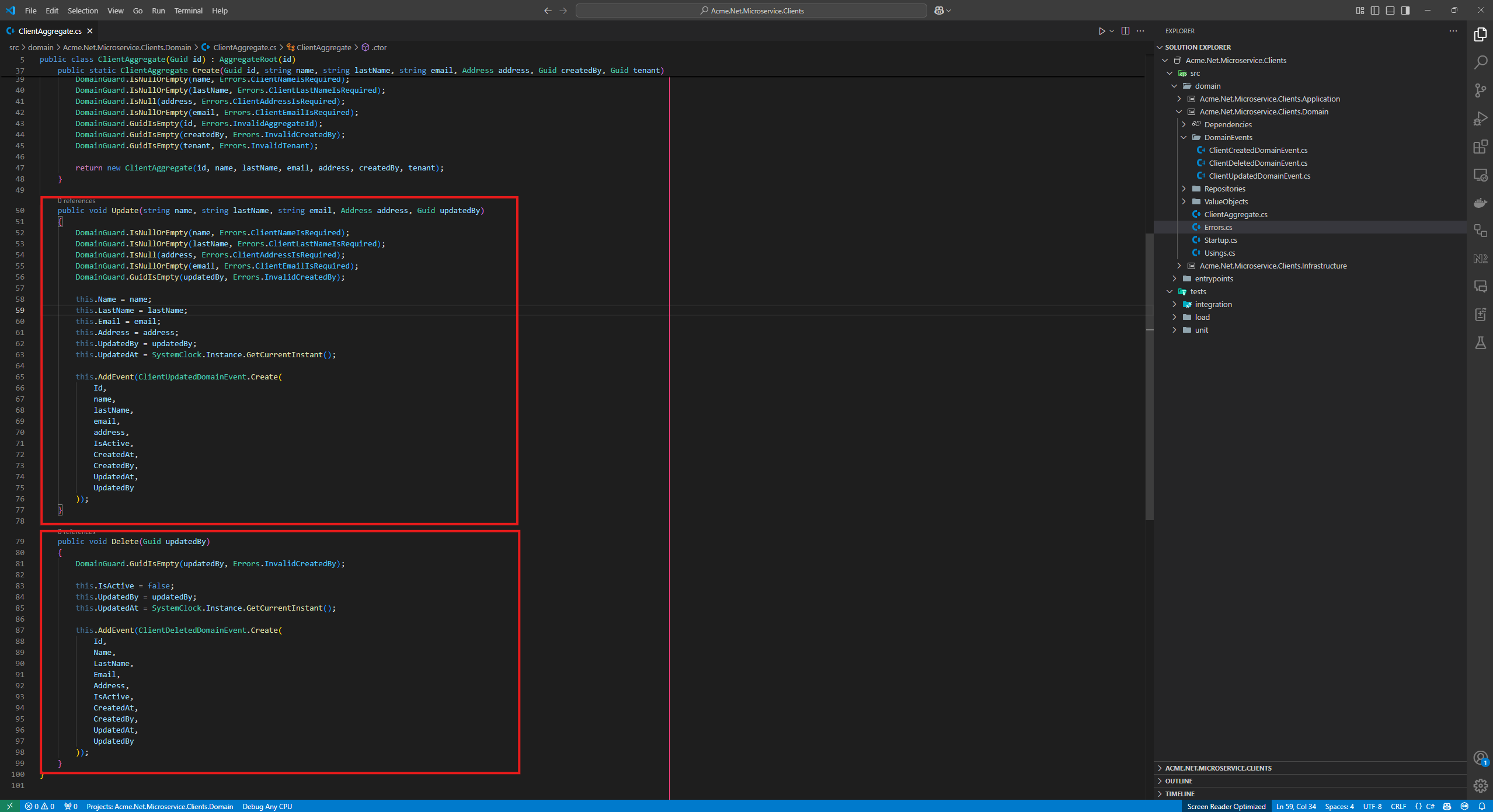
Task: Open the Terminal menu
Action: (188, 11)
